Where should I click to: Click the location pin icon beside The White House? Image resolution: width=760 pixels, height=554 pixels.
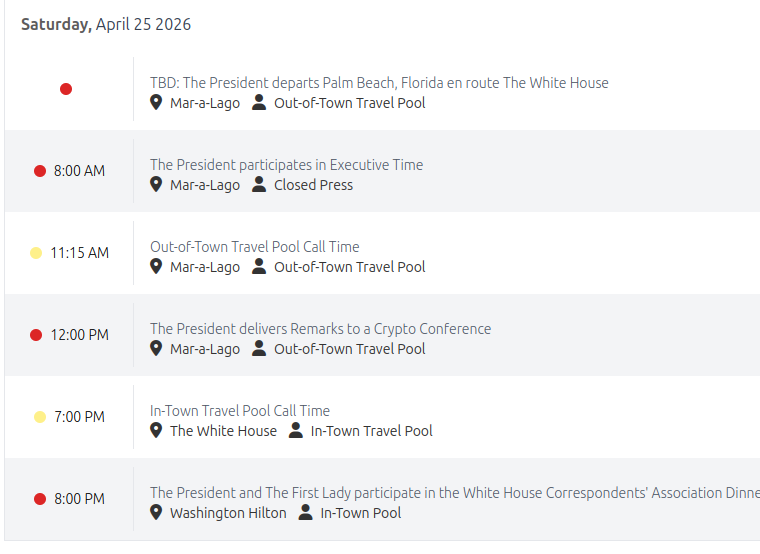(x=156, y=430)
